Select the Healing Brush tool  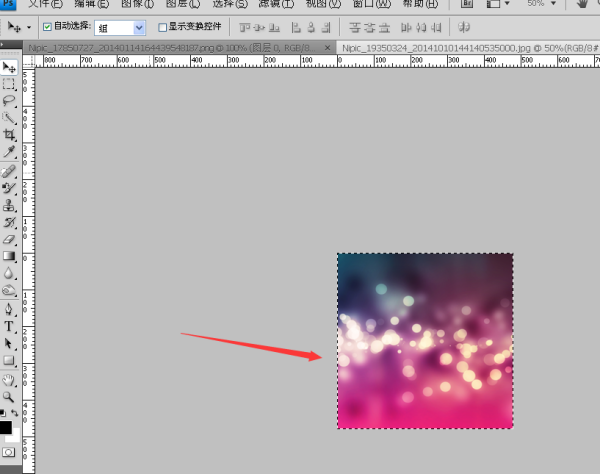[9, 172]
